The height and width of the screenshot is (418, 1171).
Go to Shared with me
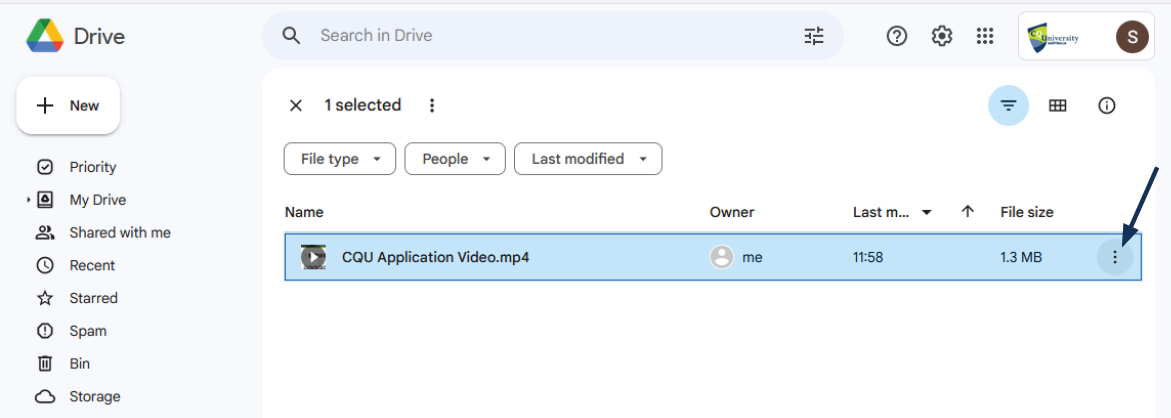tap(119, 233)
